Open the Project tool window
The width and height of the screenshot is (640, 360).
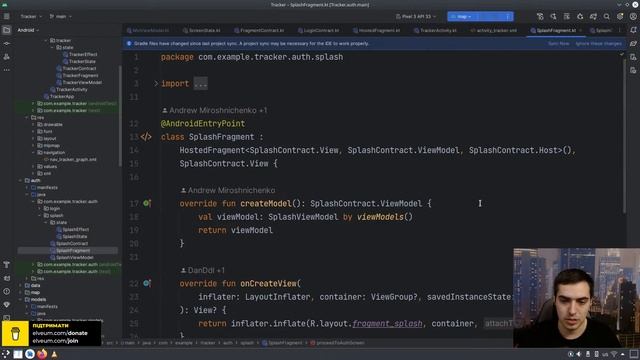tap(7, 30)
